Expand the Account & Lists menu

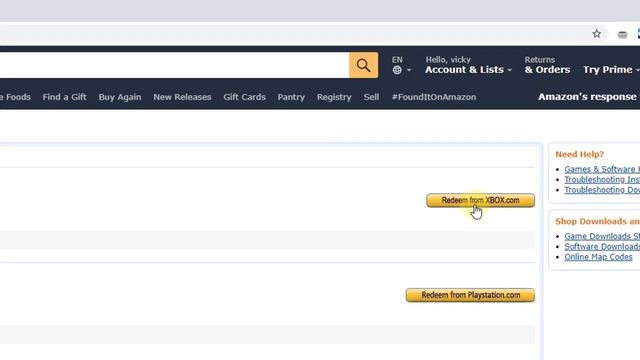pos(468,65)
